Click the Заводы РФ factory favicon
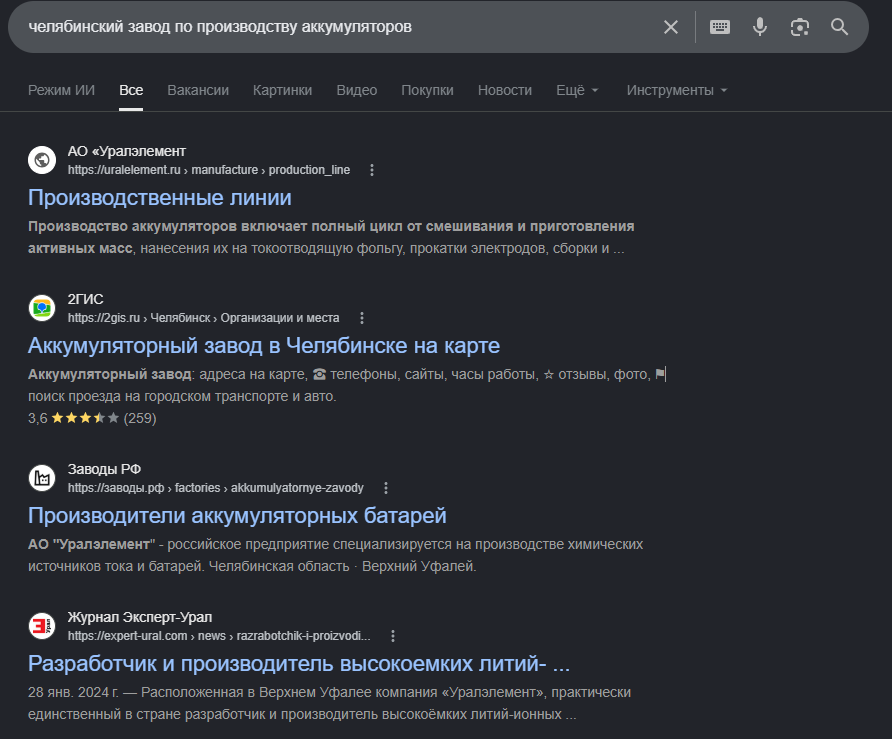This screenshot has width=892, height=739. (42, 478)
